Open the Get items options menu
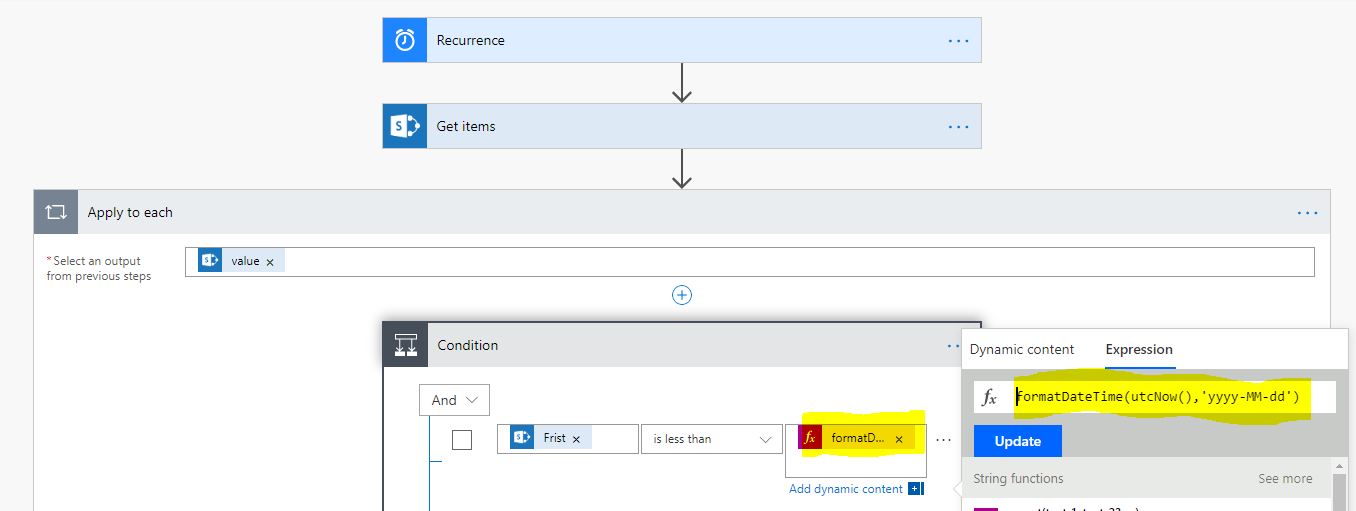1356x511 pixels. click(958, 127)
